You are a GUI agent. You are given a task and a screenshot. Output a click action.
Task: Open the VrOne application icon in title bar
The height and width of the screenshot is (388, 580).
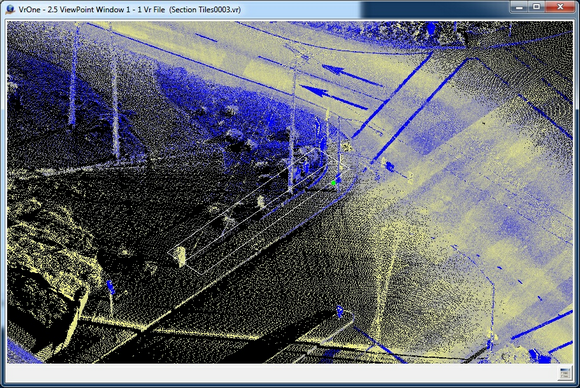coord(10,9)
